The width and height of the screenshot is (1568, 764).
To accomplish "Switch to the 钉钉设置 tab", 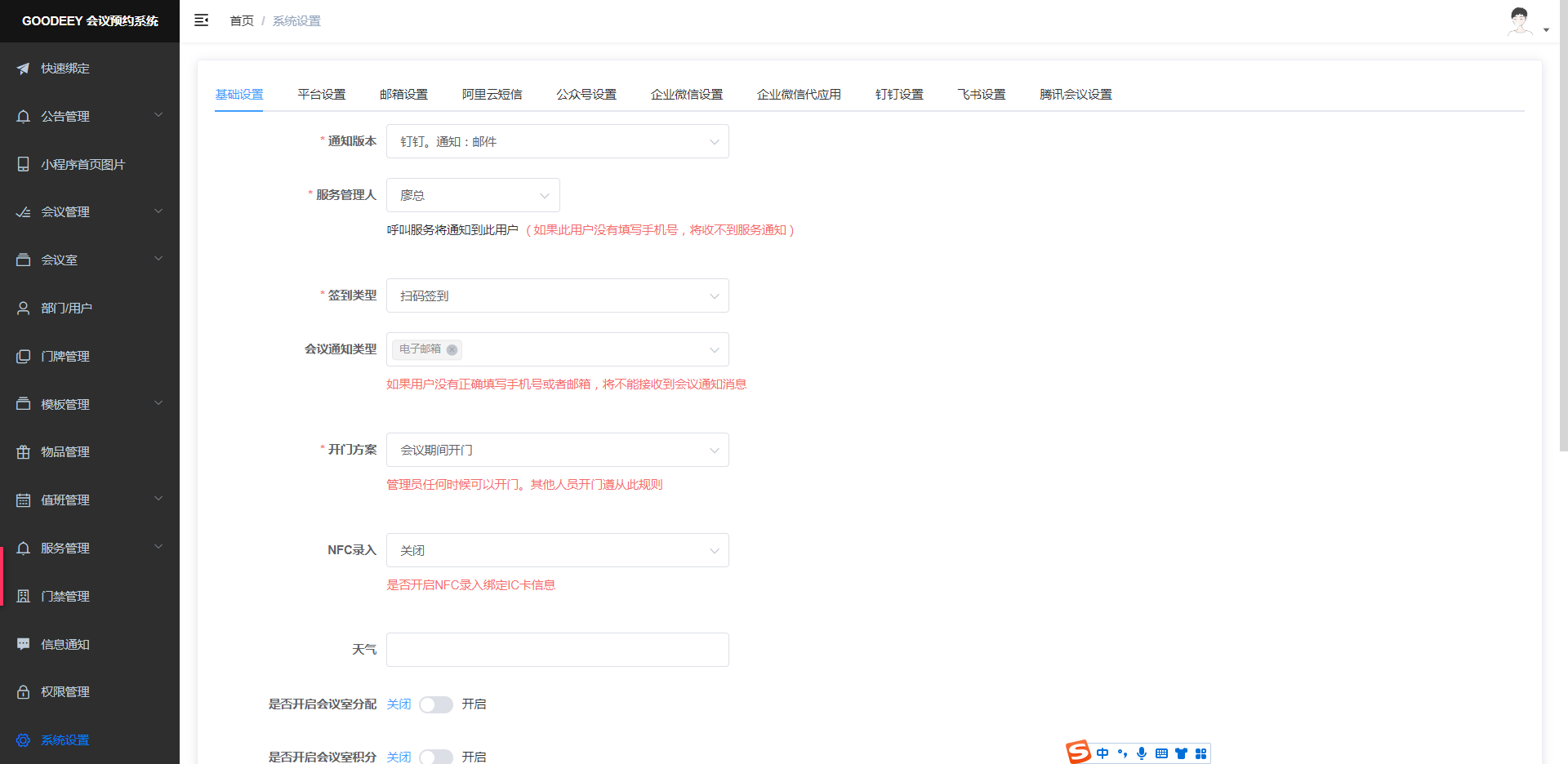I will click(898, 95).
